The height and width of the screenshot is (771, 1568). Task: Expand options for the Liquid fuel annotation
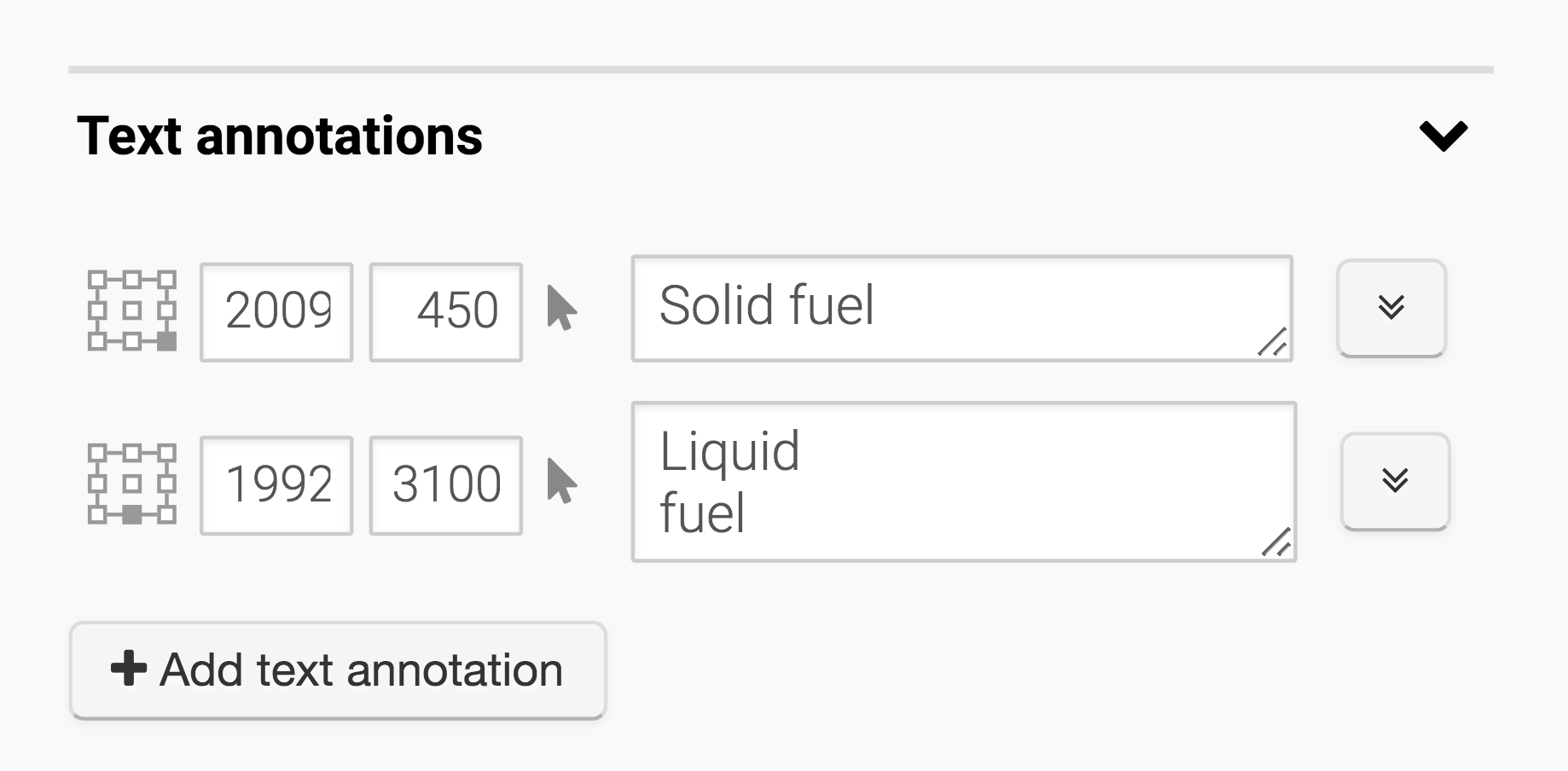click(1395, 481)
